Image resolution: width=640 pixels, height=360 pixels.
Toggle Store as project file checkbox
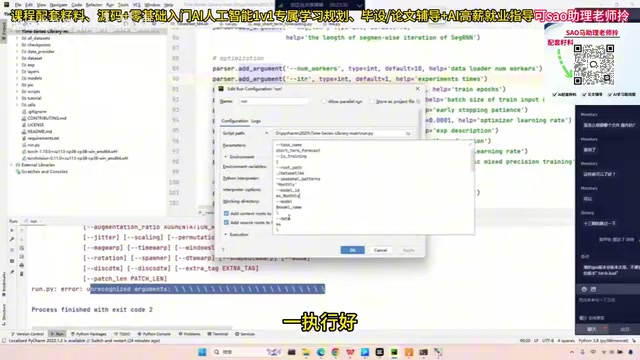click(371, 101)
